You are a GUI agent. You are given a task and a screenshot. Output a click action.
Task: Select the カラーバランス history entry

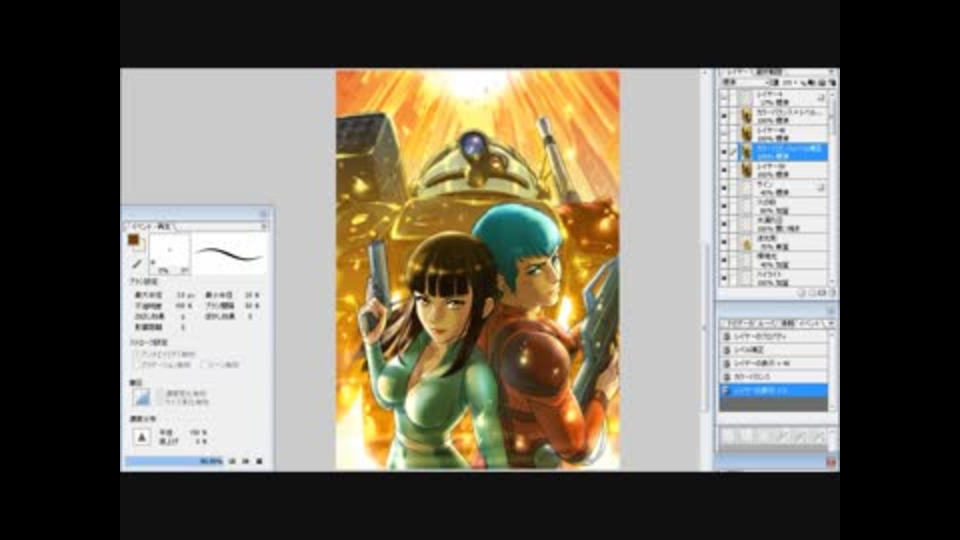774,377
